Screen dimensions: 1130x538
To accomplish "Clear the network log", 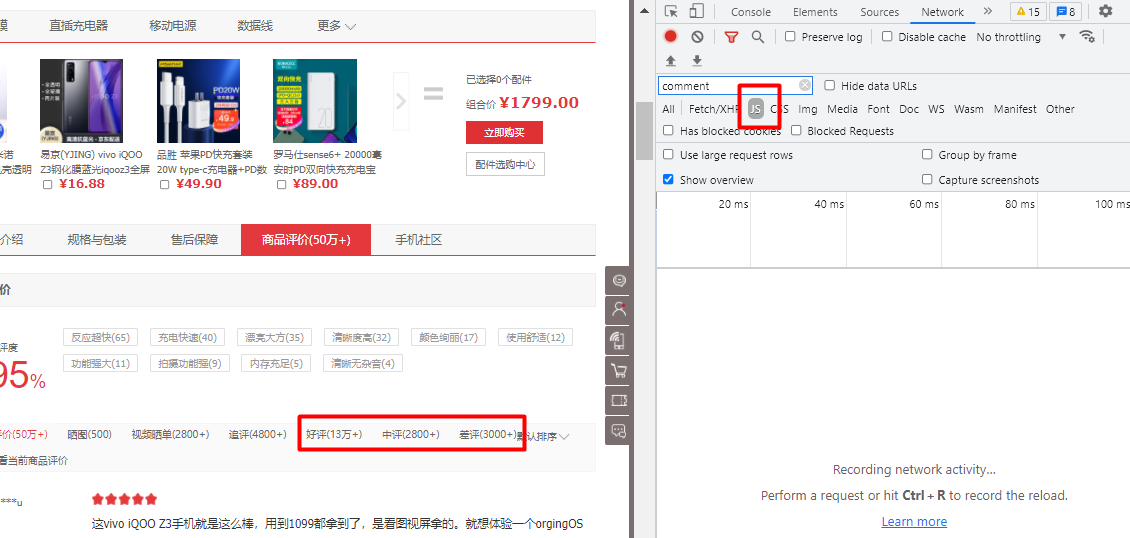I will [x=697, y=37].
